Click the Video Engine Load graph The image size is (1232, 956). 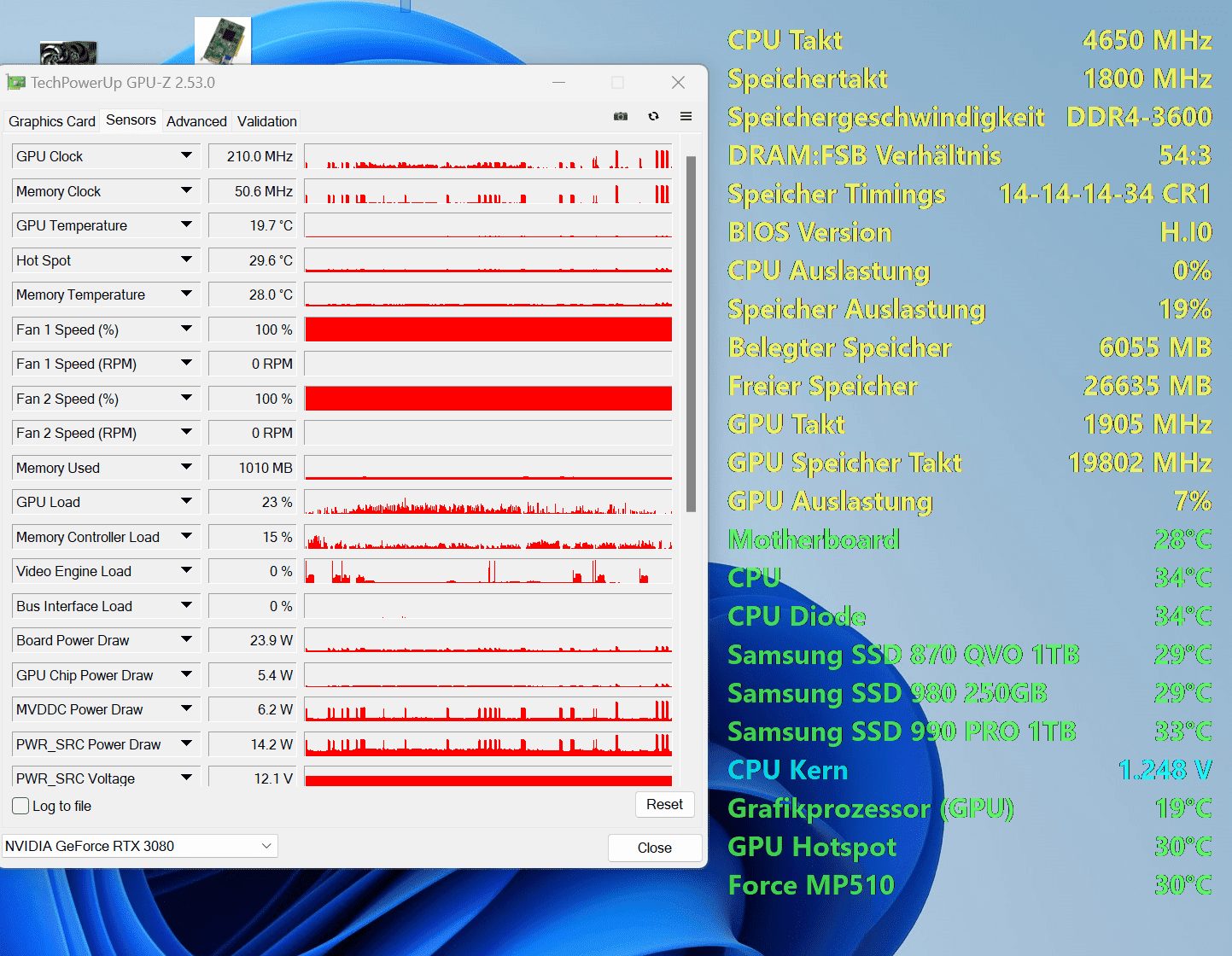pyautogui.click(x=488, y=571)
